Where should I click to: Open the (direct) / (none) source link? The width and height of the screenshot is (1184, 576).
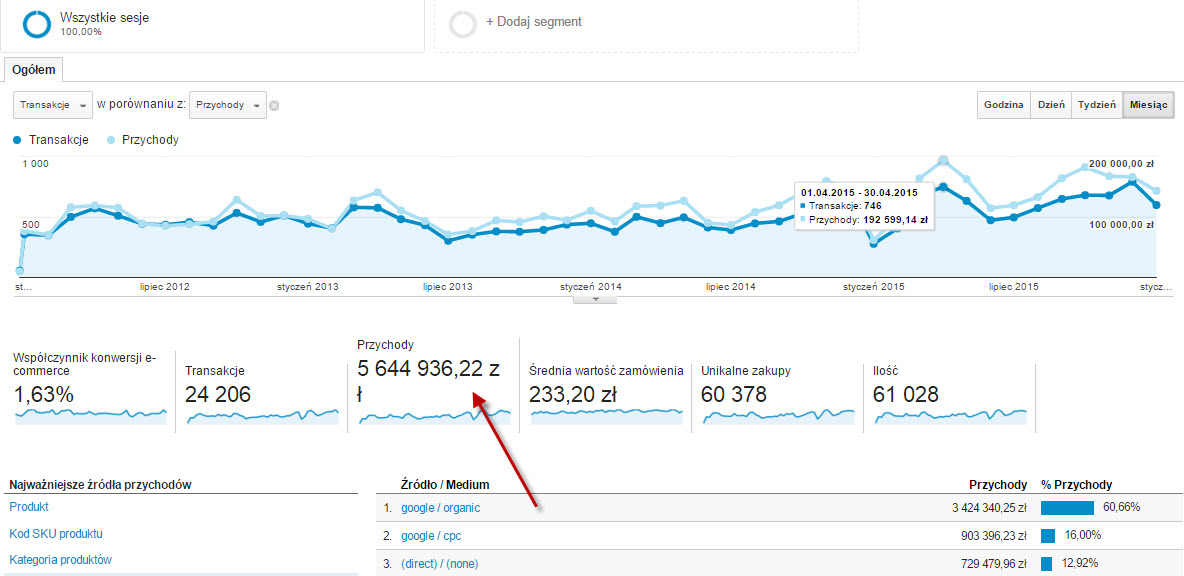439,564
